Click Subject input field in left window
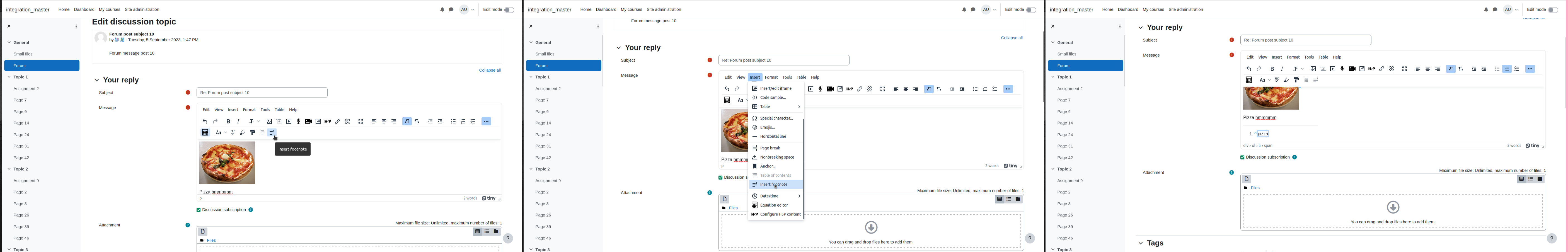 point(262,93)
